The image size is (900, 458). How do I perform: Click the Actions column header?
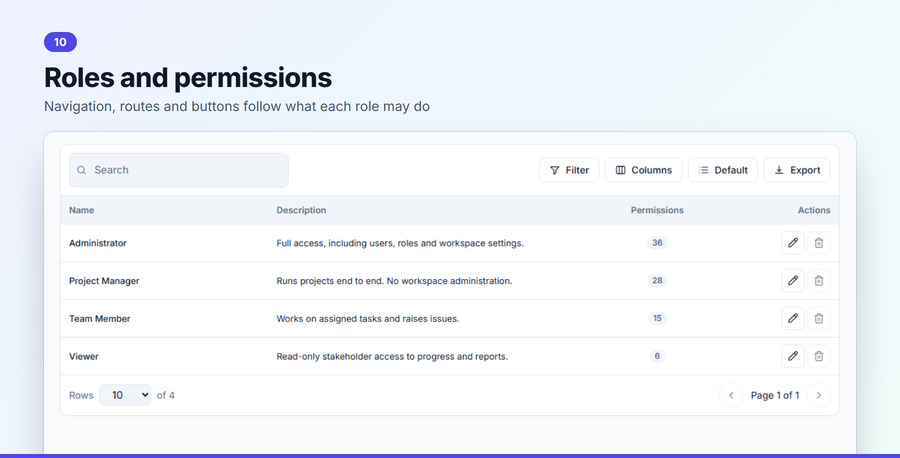click(x=814, y=210)
